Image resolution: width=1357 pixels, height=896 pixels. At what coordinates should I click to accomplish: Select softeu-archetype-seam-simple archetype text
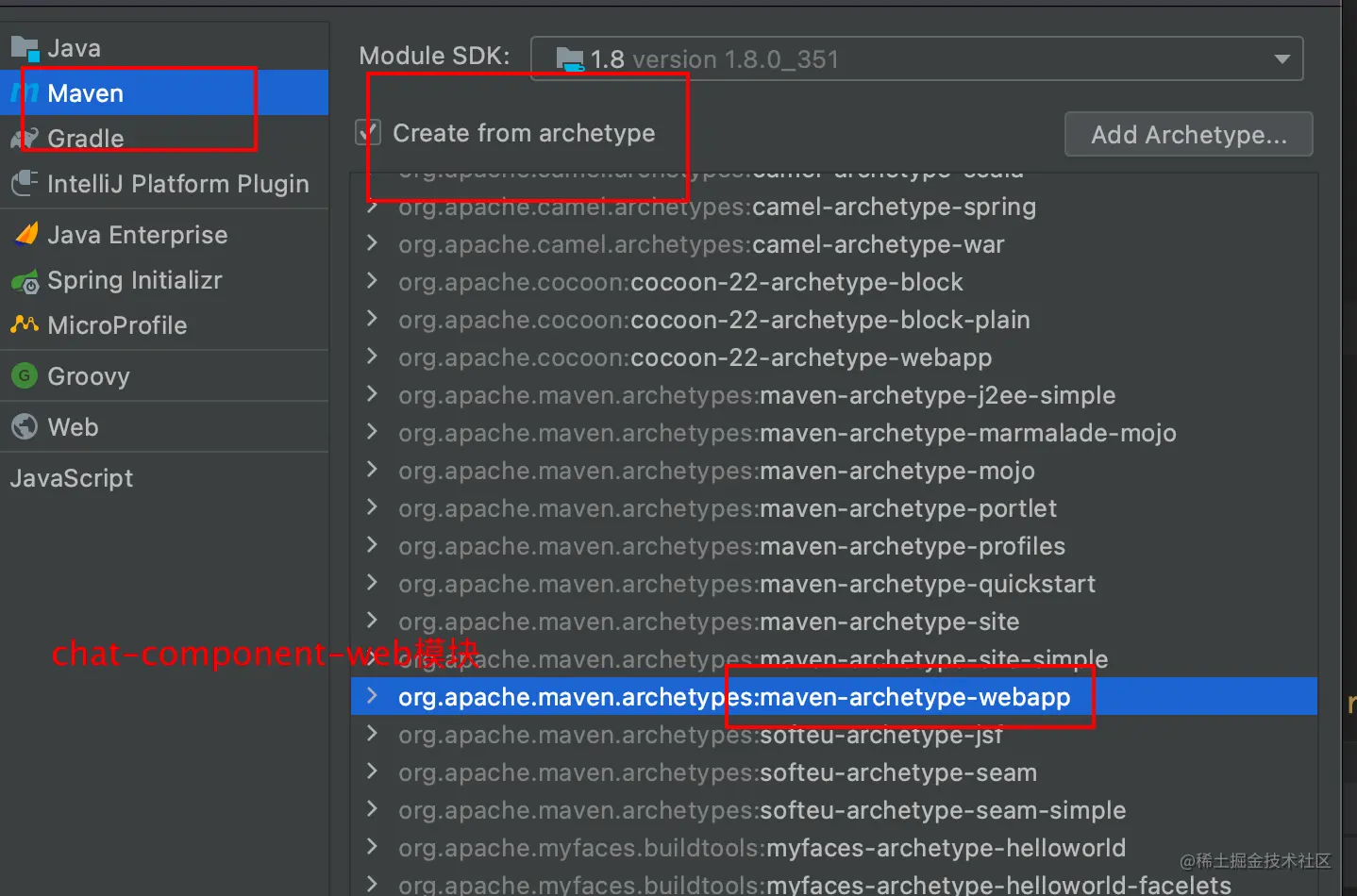coord(762,810)
